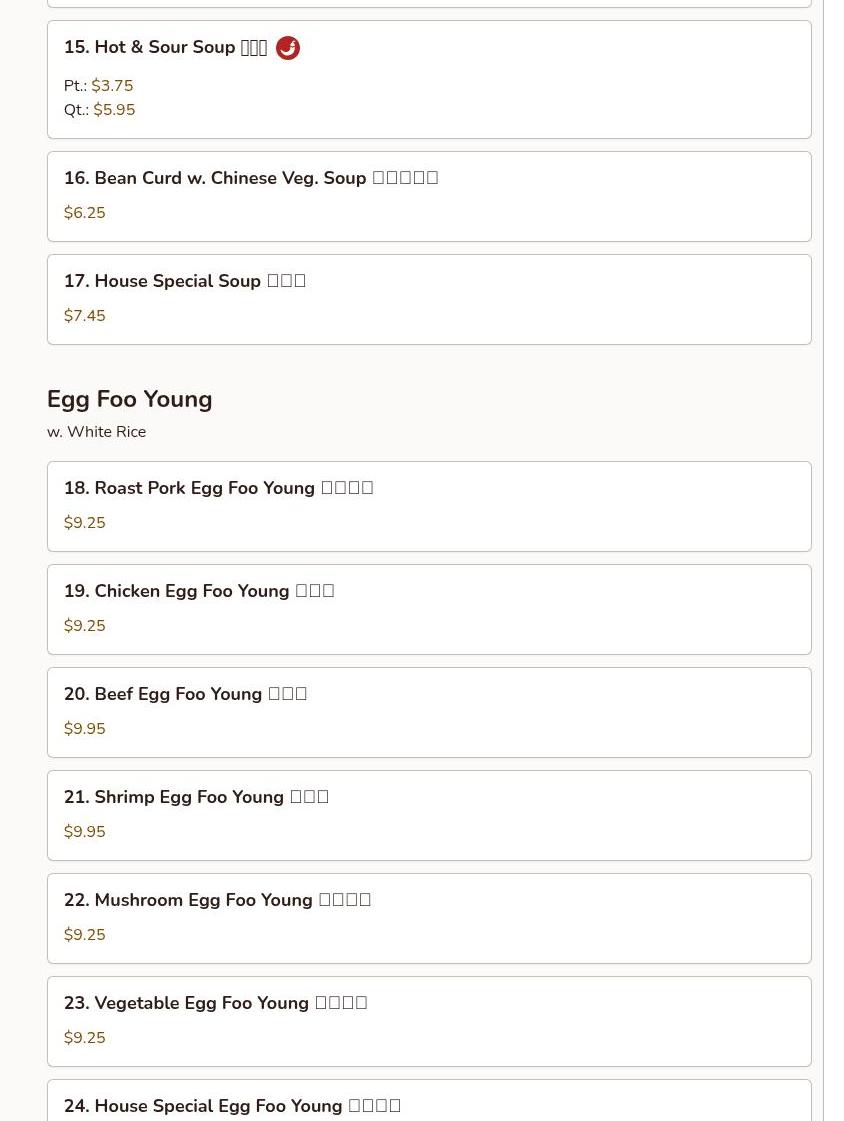Click the $7.45 House Special Soup price
This screenshot has height=1121, width=844.
click(84, 316)
